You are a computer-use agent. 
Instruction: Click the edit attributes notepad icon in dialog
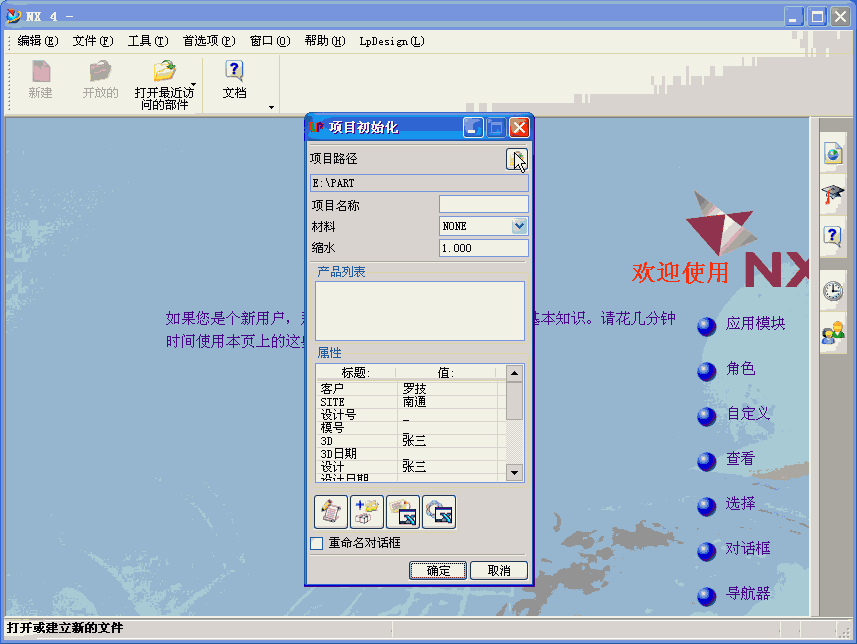pyautogui.click(x=331, y=512)
